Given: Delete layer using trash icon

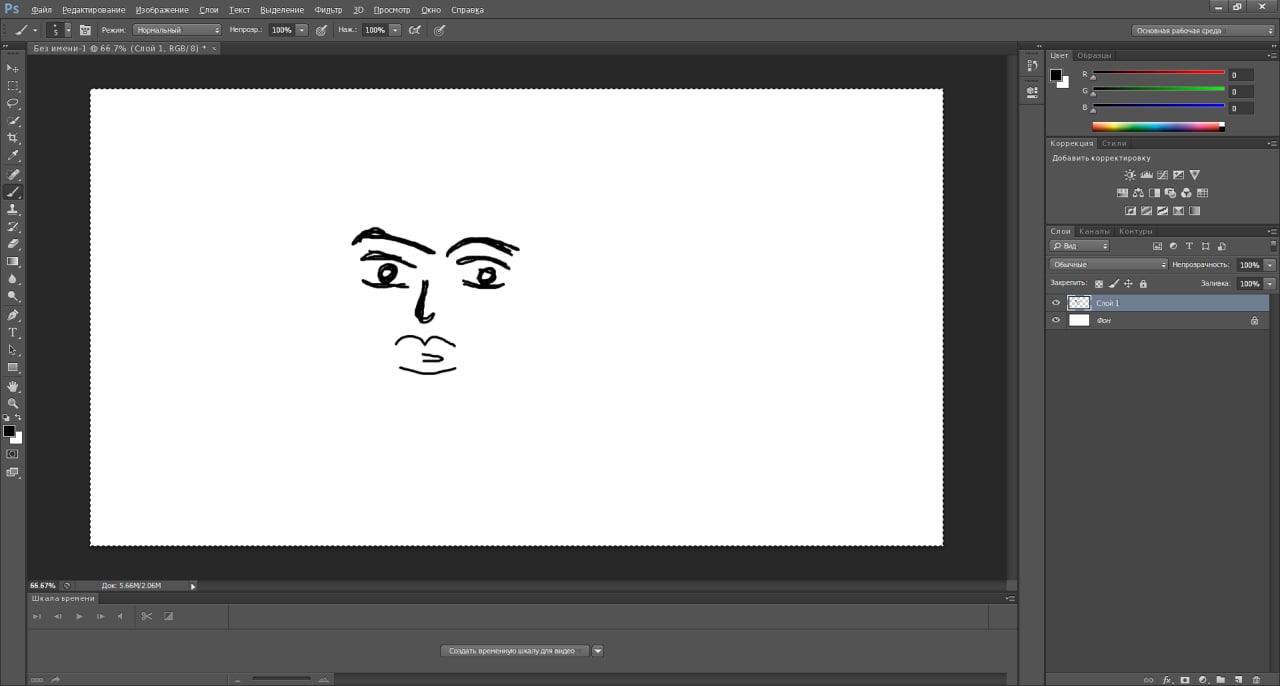Looking at the screenshot, I should pos(1256,680).
